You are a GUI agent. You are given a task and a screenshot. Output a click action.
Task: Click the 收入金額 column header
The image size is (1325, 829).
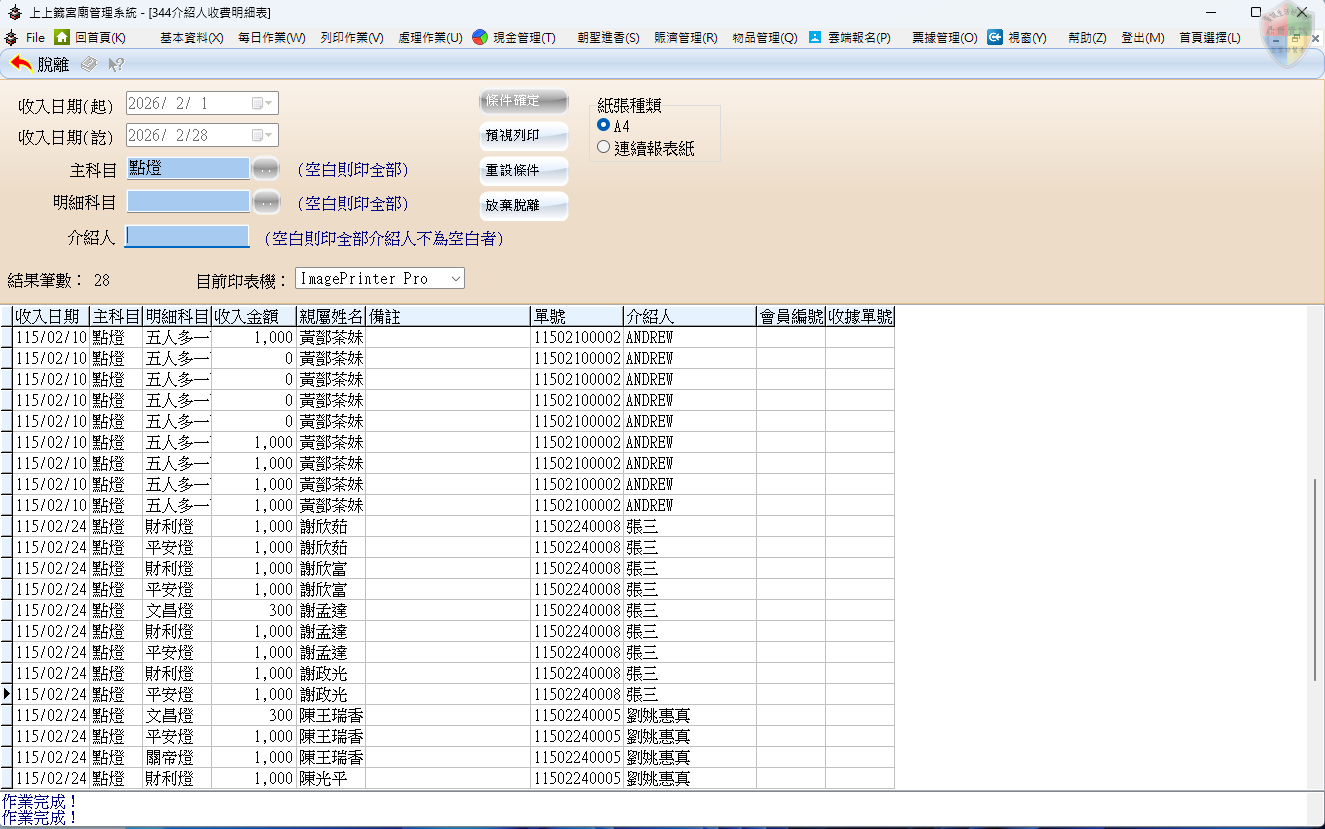(x=254, y=316)
